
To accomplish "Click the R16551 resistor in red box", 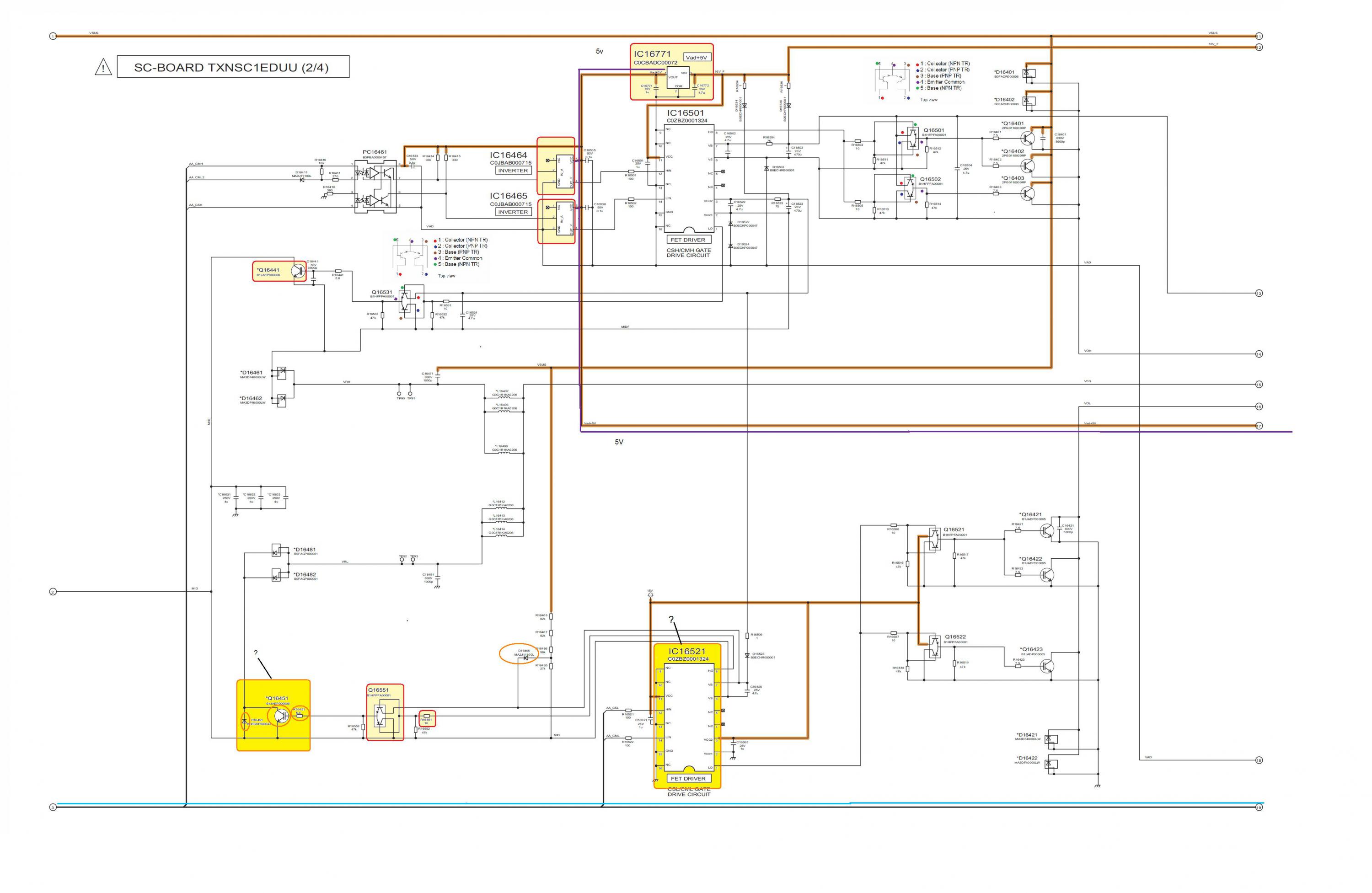I will tap(427, 716).
